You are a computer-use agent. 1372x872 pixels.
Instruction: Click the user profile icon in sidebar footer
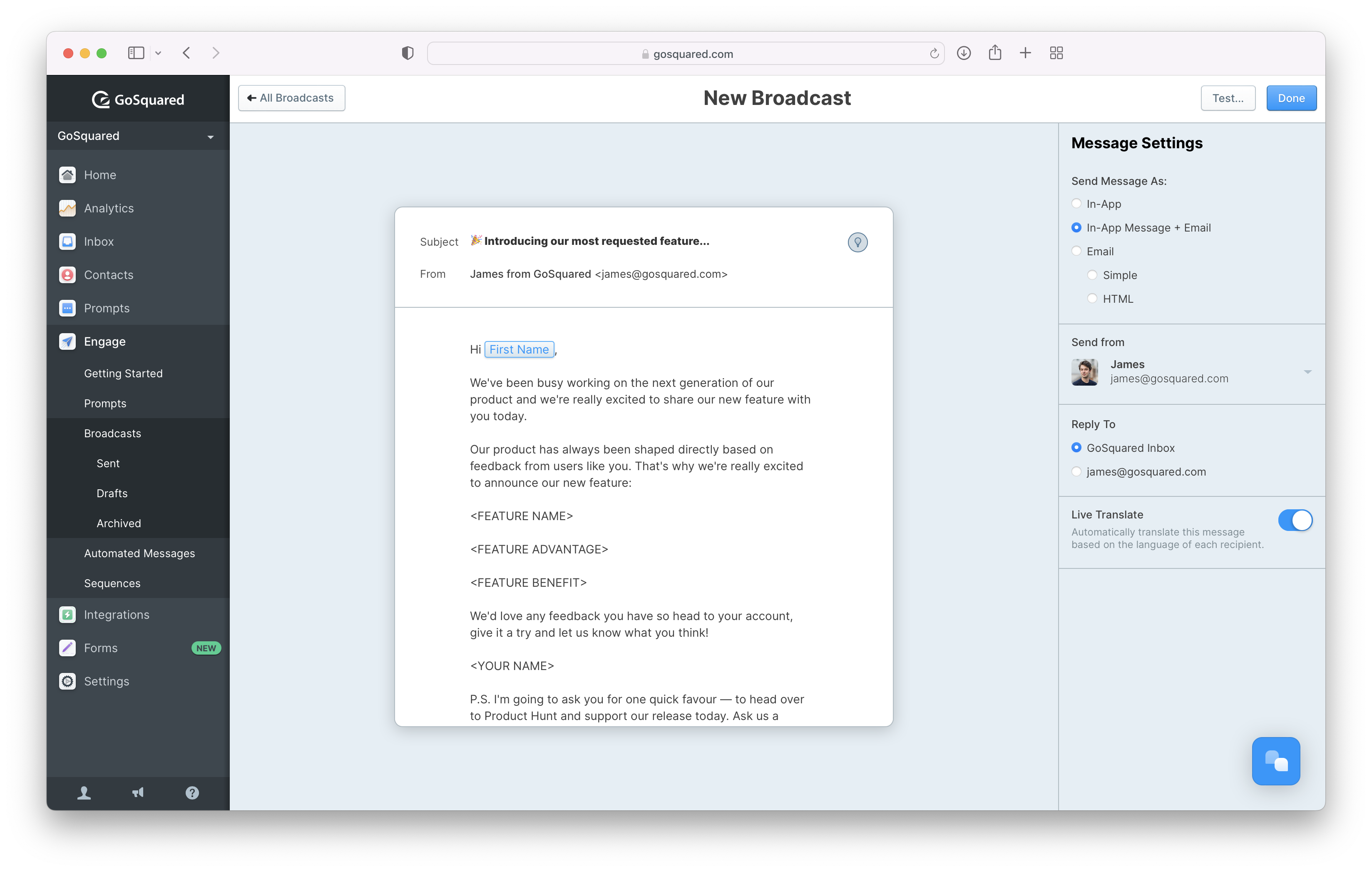[x=84, y=793]
